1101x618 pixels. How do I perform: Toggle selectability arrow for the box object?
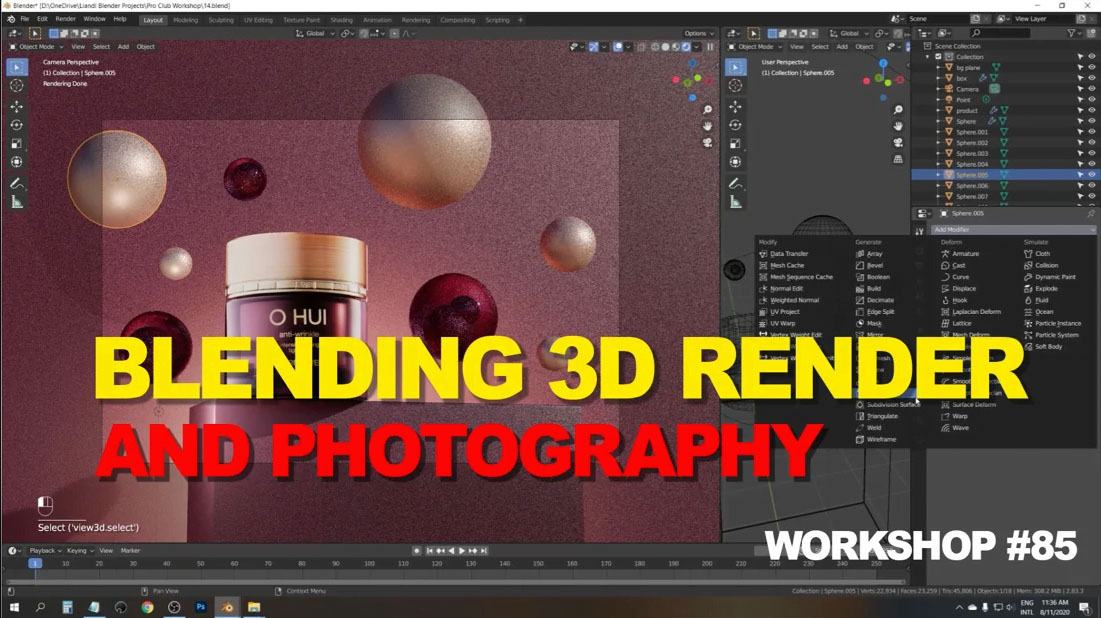1081,78
